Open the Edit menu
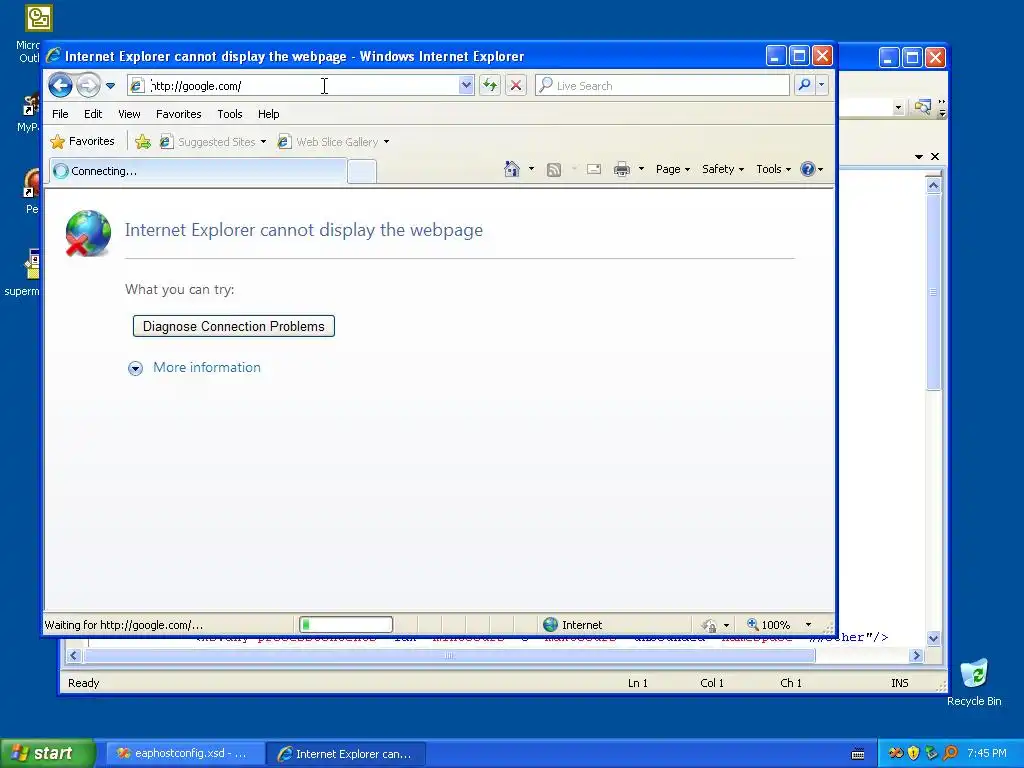 coord(93,114)
